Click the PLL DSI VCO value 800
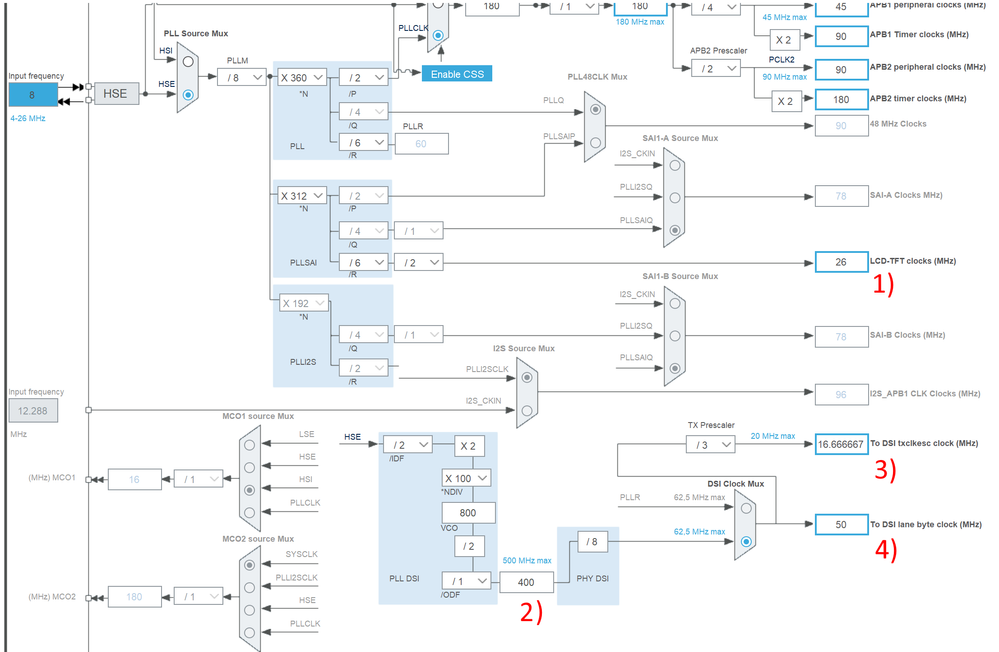 (x=468, y=512)
